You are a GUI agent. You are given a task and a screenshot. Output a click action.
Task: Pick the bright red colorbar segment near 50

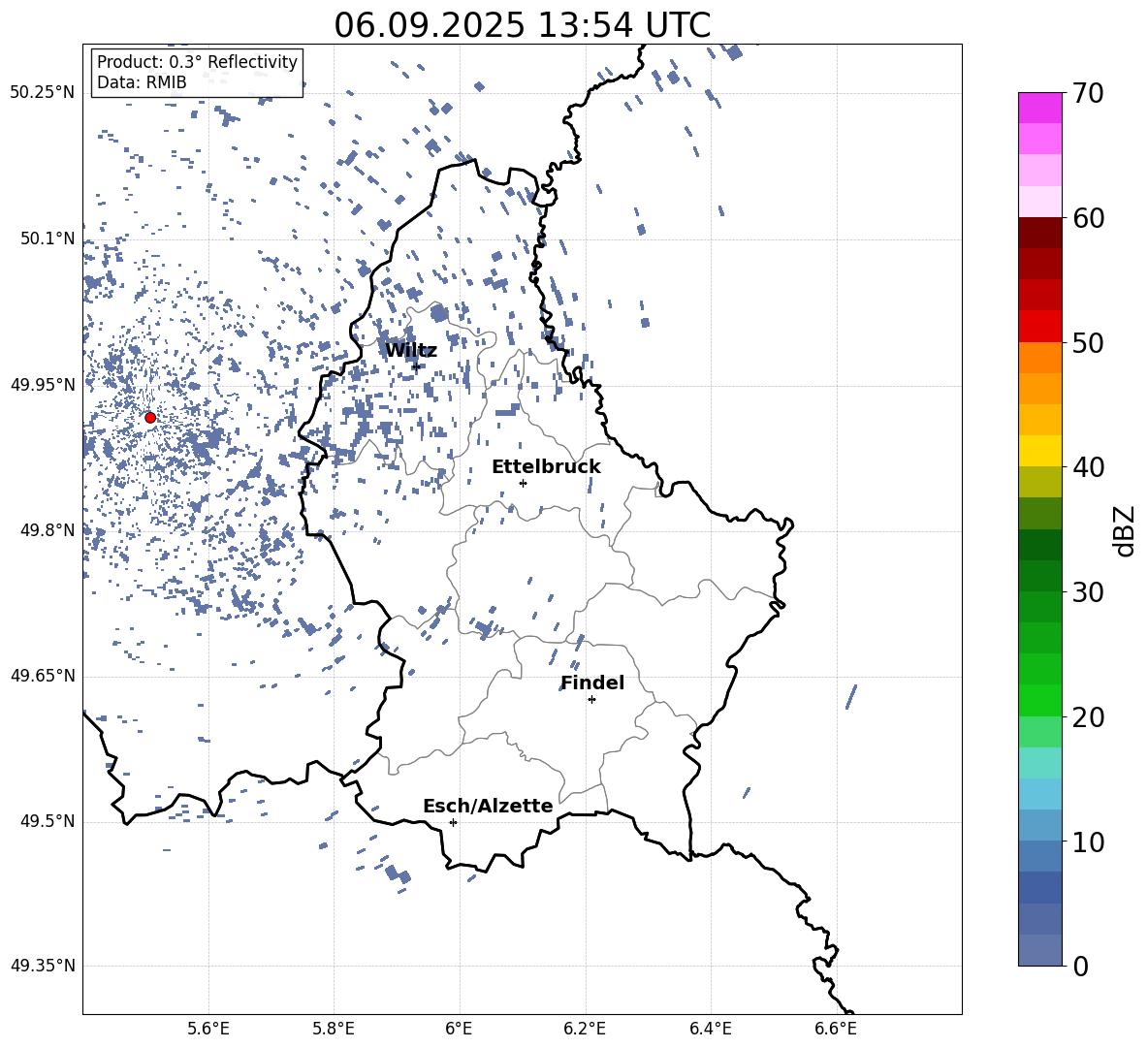tap(1039, 327)
